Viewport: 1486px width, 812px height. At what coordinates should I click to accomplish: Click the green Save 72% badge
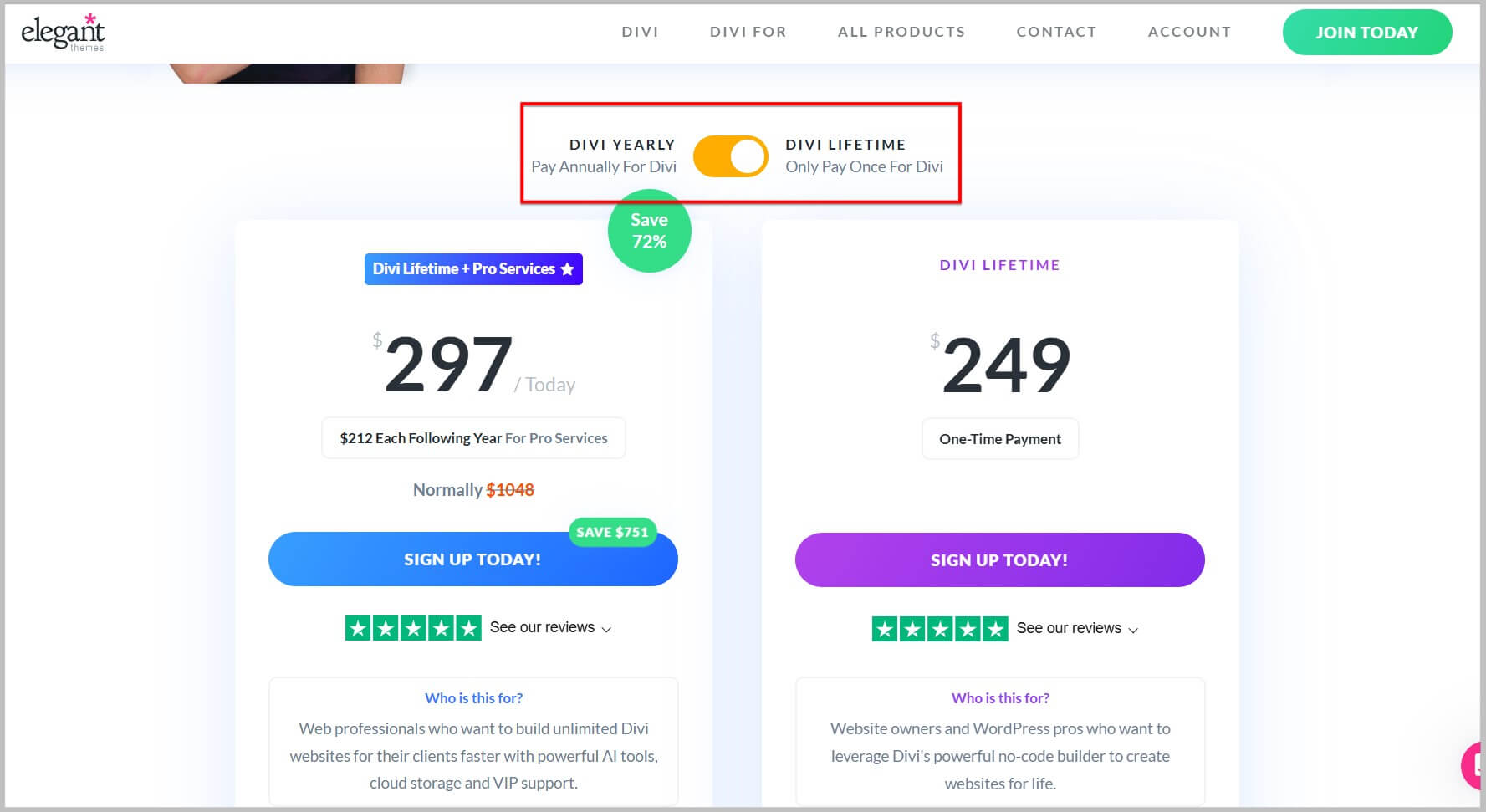coord(650,231)
